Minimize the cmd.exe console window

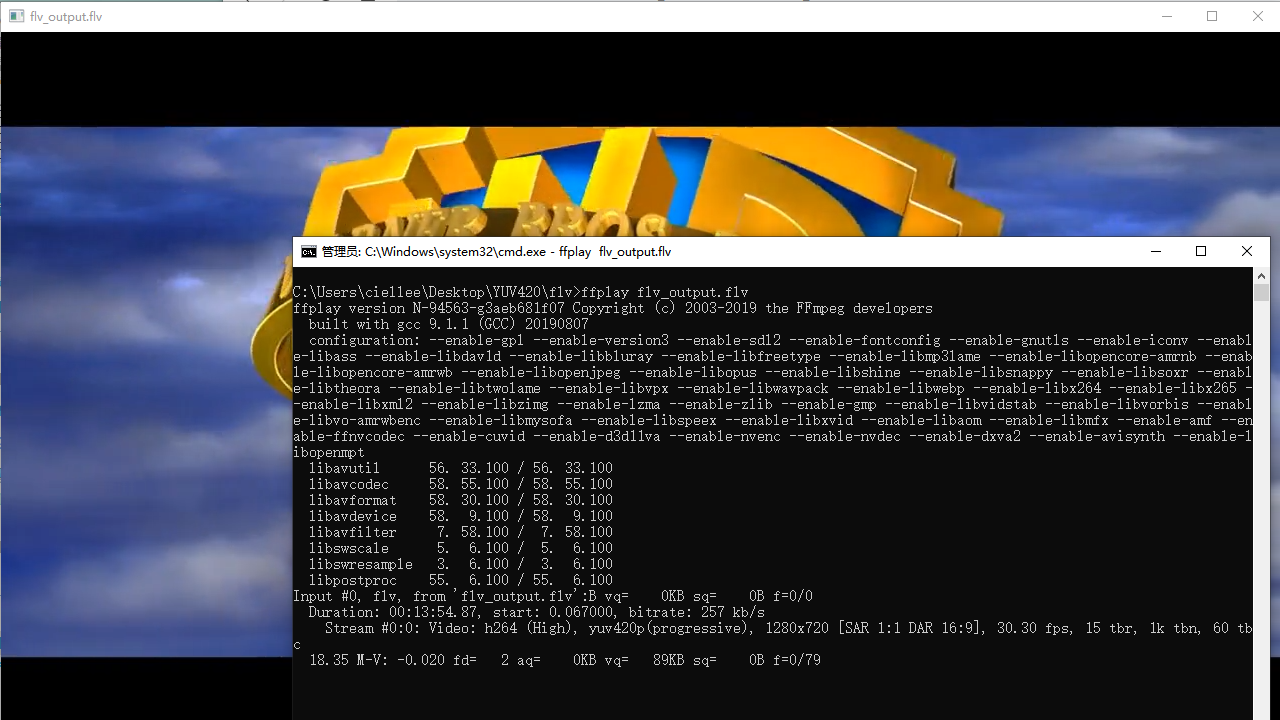point(1156,252)
